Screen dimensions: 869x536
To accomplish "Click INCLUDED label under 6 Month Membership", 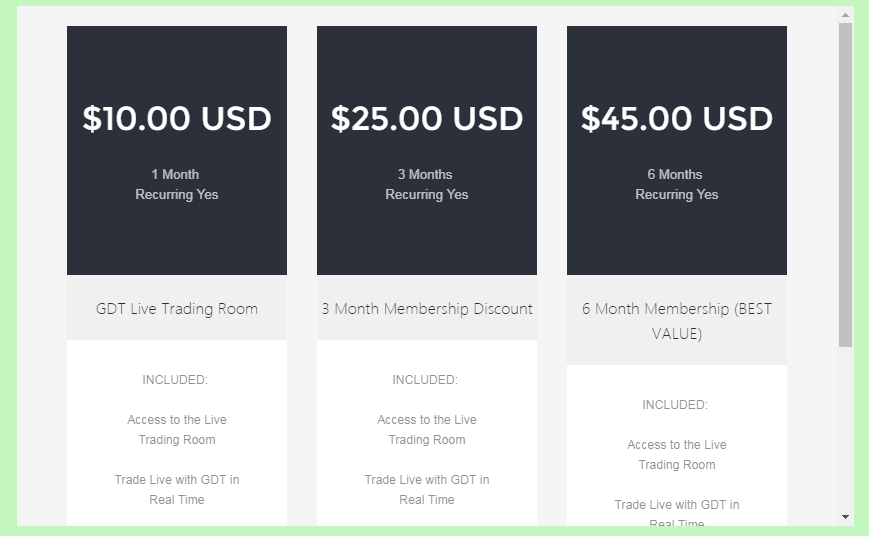I will click(x=675, y=405).
